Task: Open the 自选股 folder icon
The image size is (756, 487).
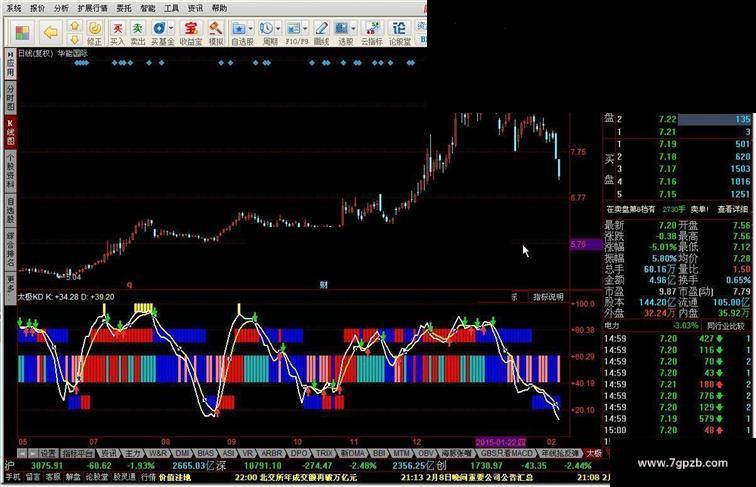Action: coord(239,28)
